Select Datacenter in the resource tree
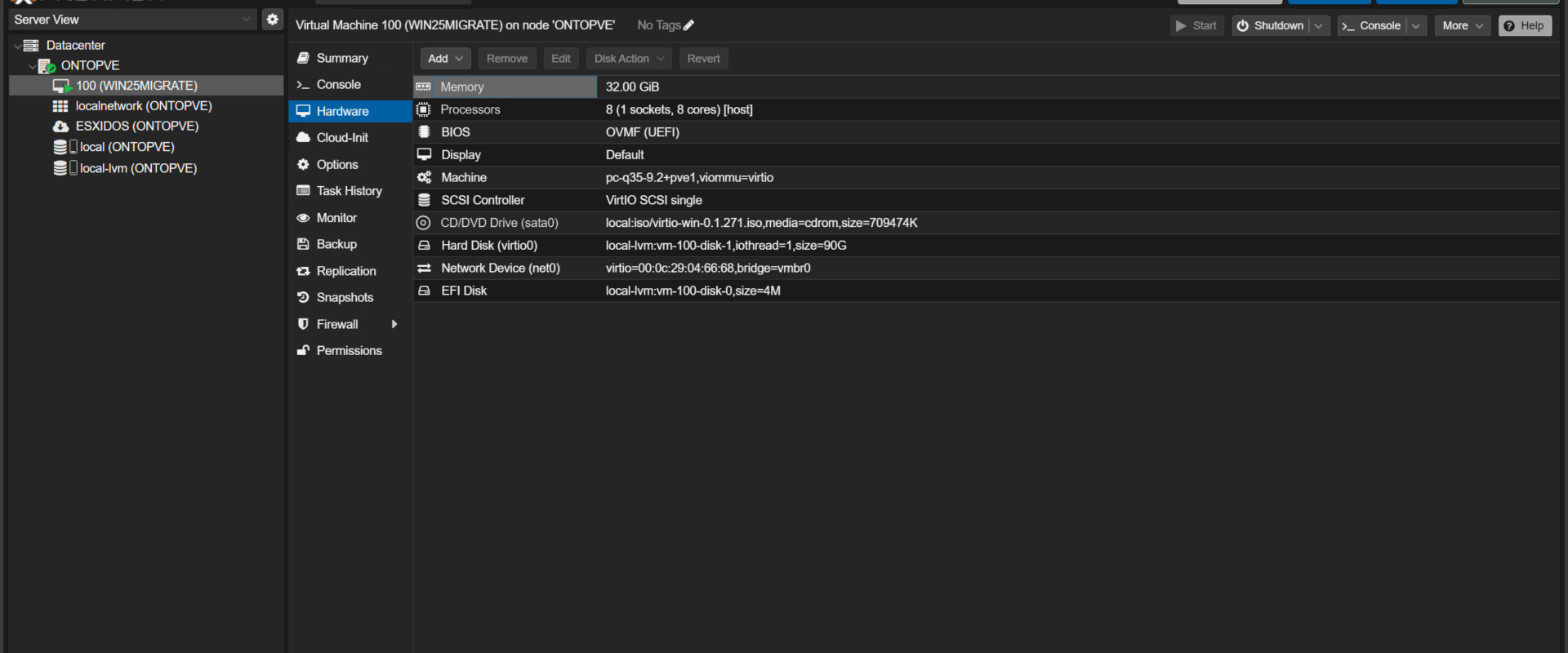 (75, 46)
